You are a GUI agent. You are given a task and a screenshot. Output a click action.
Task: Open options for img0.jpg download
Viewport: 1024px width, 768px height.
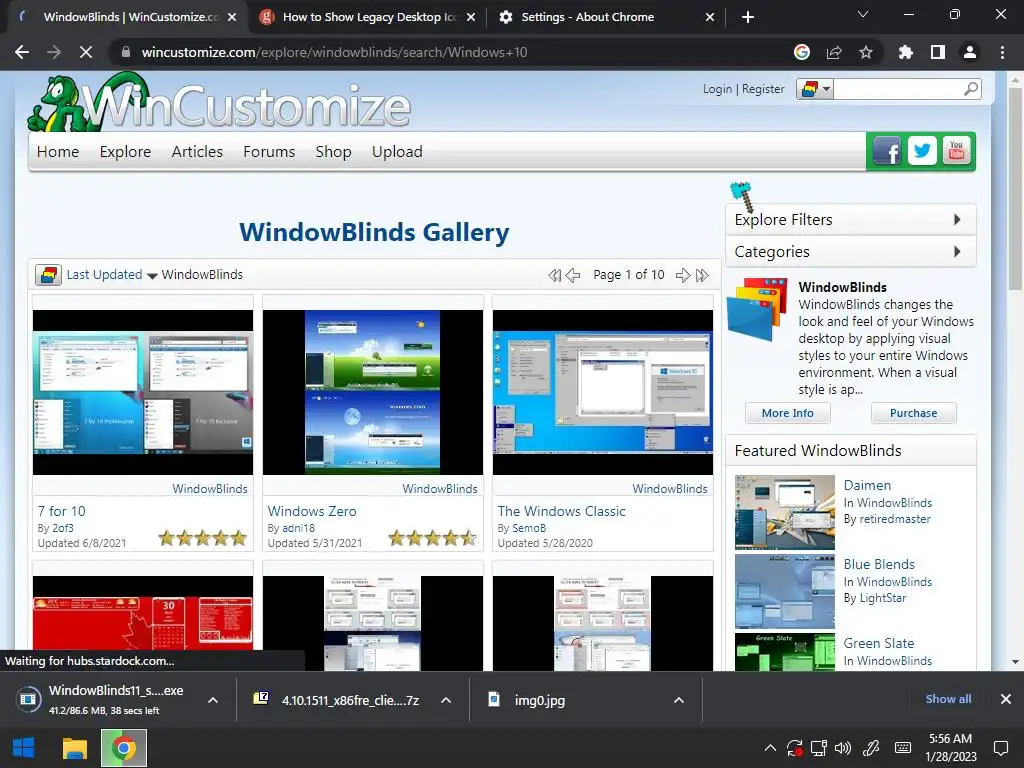tap(679, 700)
